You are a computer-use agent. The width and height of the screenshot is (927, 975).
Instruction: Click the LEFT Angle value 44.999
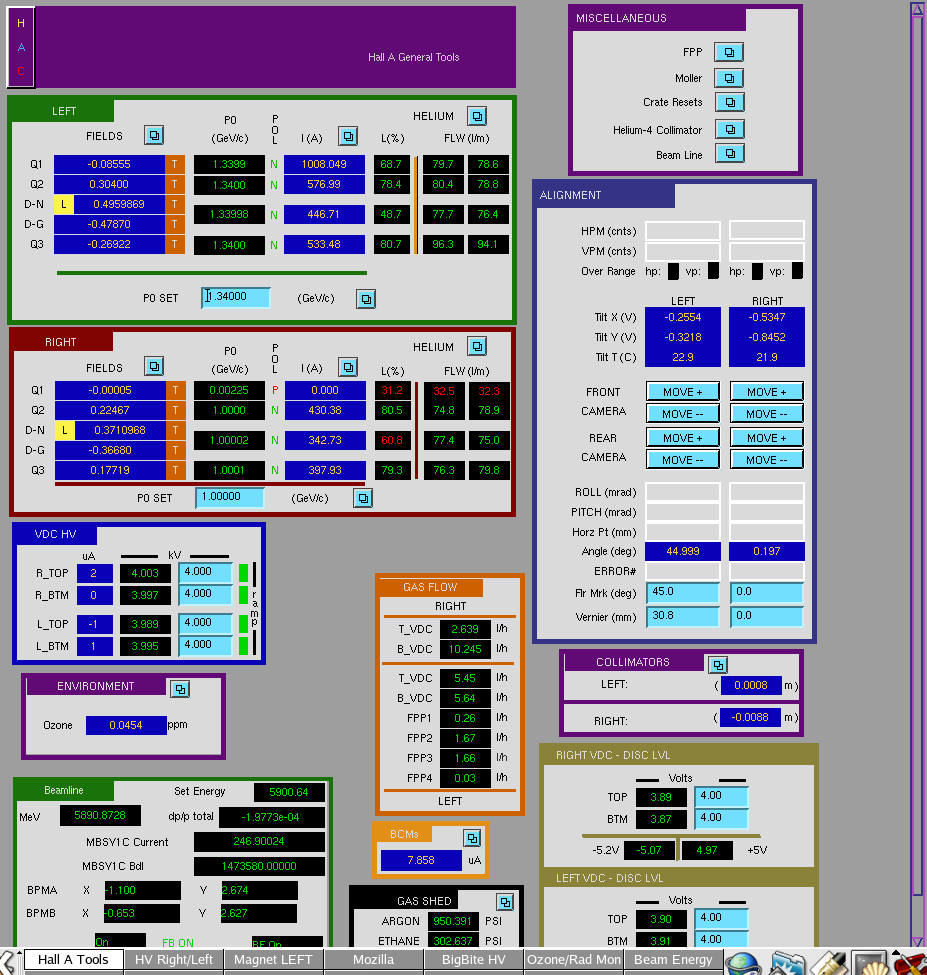[683, 552]
